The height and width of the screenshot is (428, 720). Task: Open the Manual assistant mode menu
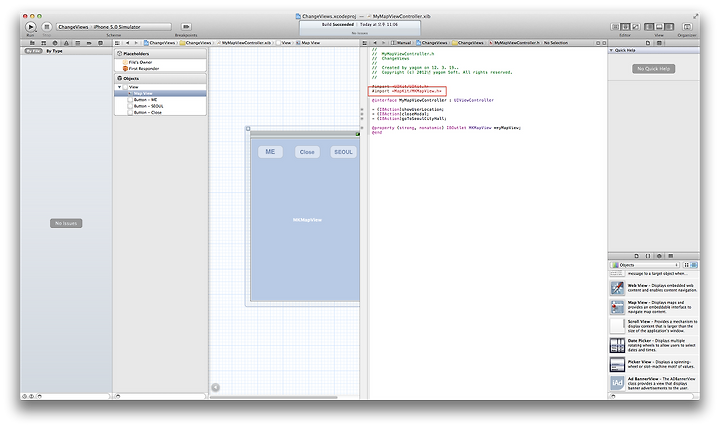pyautogui.click(x=401, y=43)
